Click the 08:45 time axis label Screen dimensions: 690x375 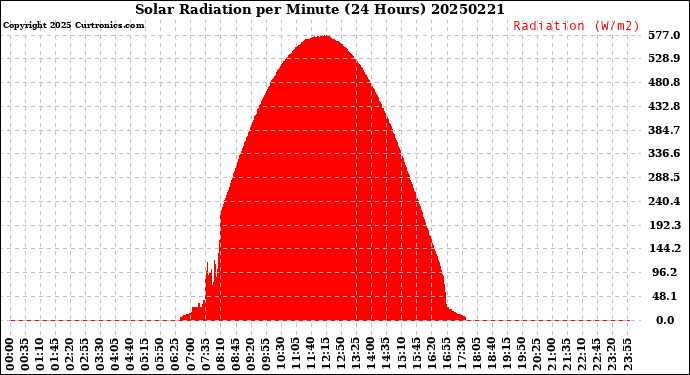[235, 355]
